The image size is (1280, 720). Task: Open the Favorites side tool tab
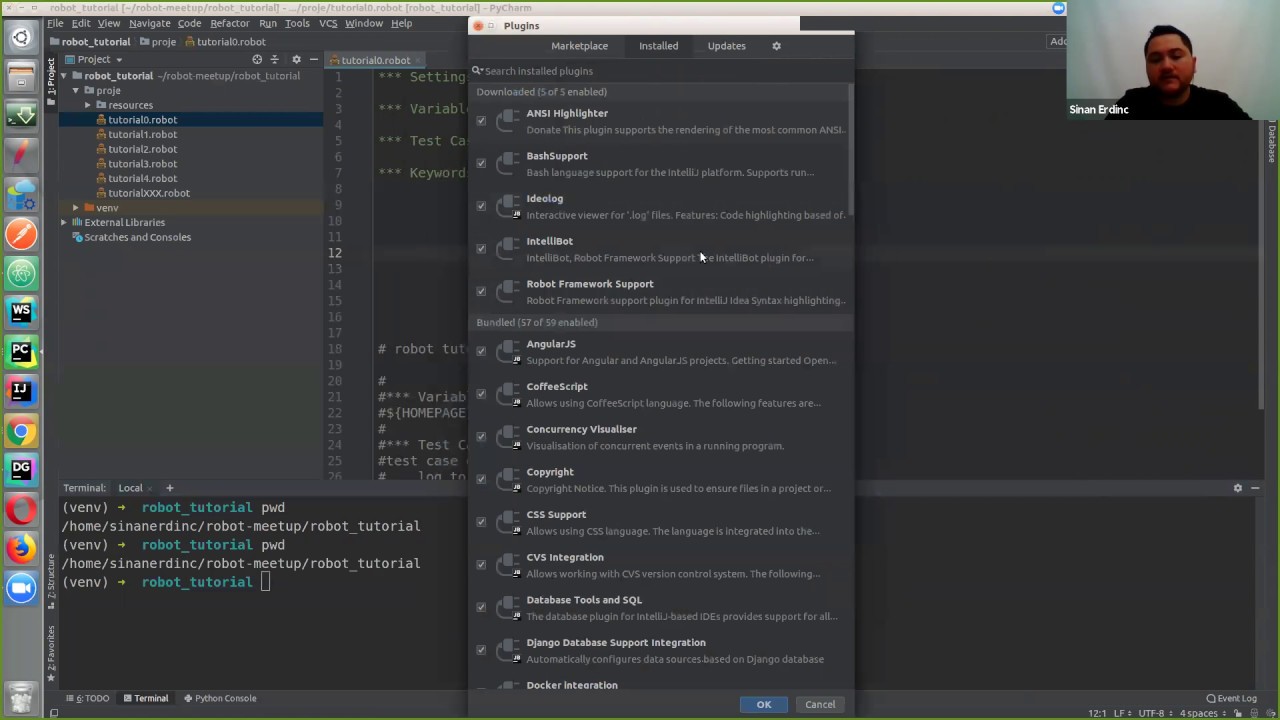tap(50, 652)
